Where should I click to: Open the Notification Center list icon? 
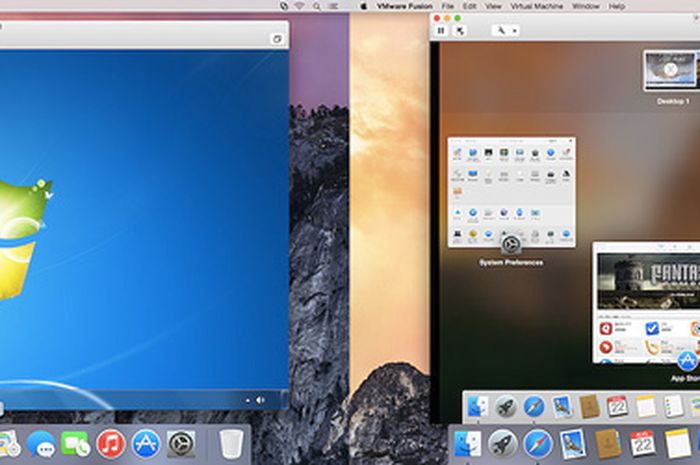[333, 6]
